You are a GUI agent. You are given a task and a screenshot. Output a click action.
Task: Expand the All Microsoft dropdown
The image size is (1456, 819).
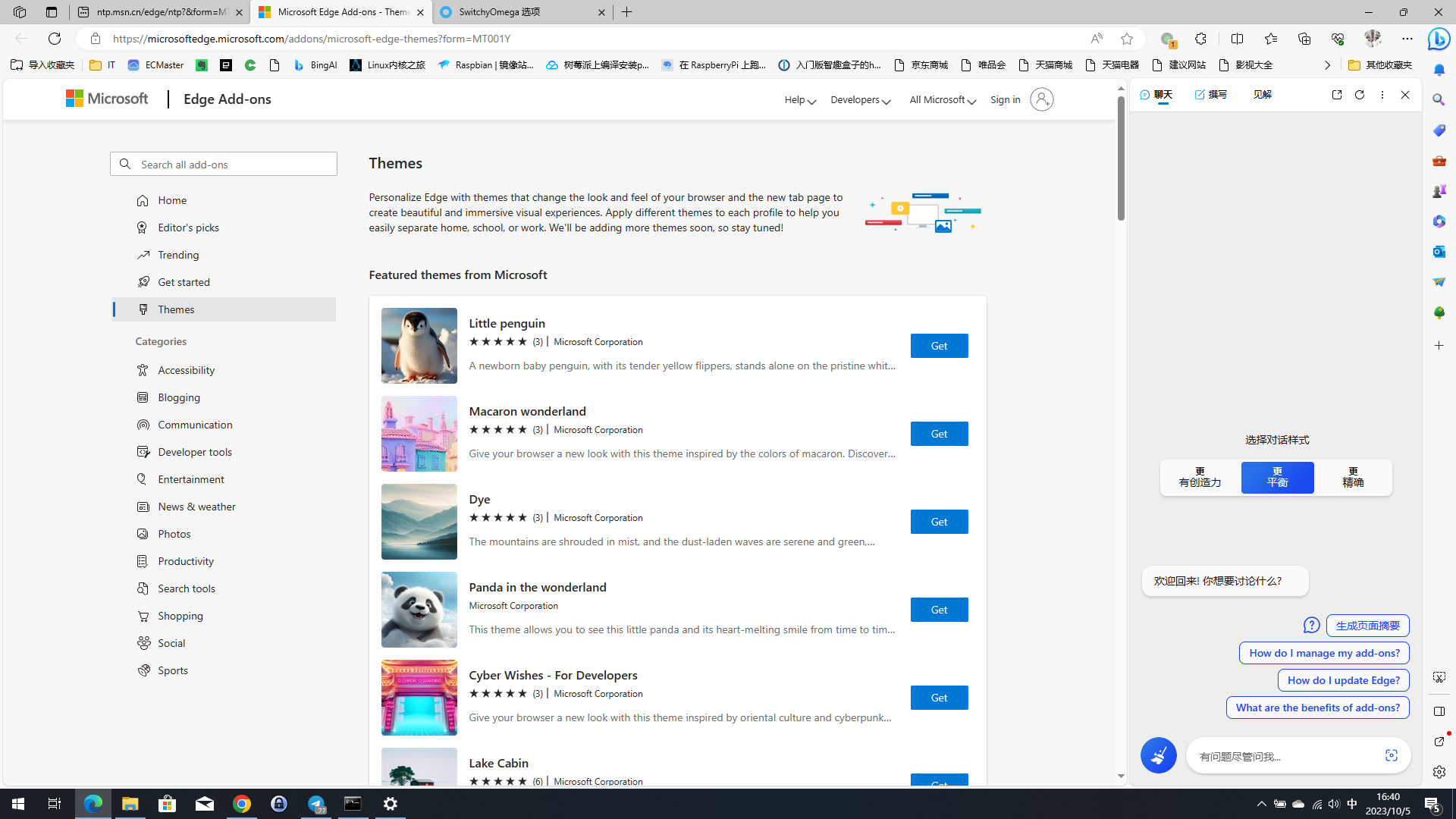point(942,100)
